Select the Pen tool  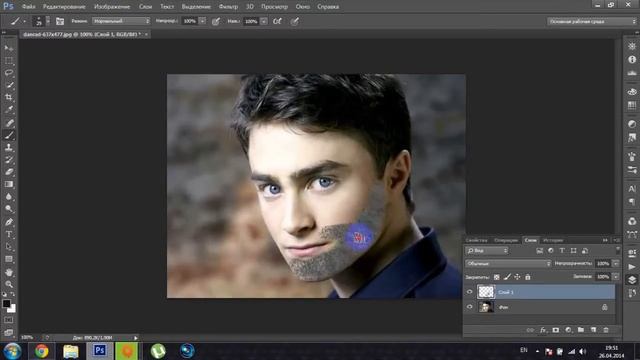coord(9,222)
